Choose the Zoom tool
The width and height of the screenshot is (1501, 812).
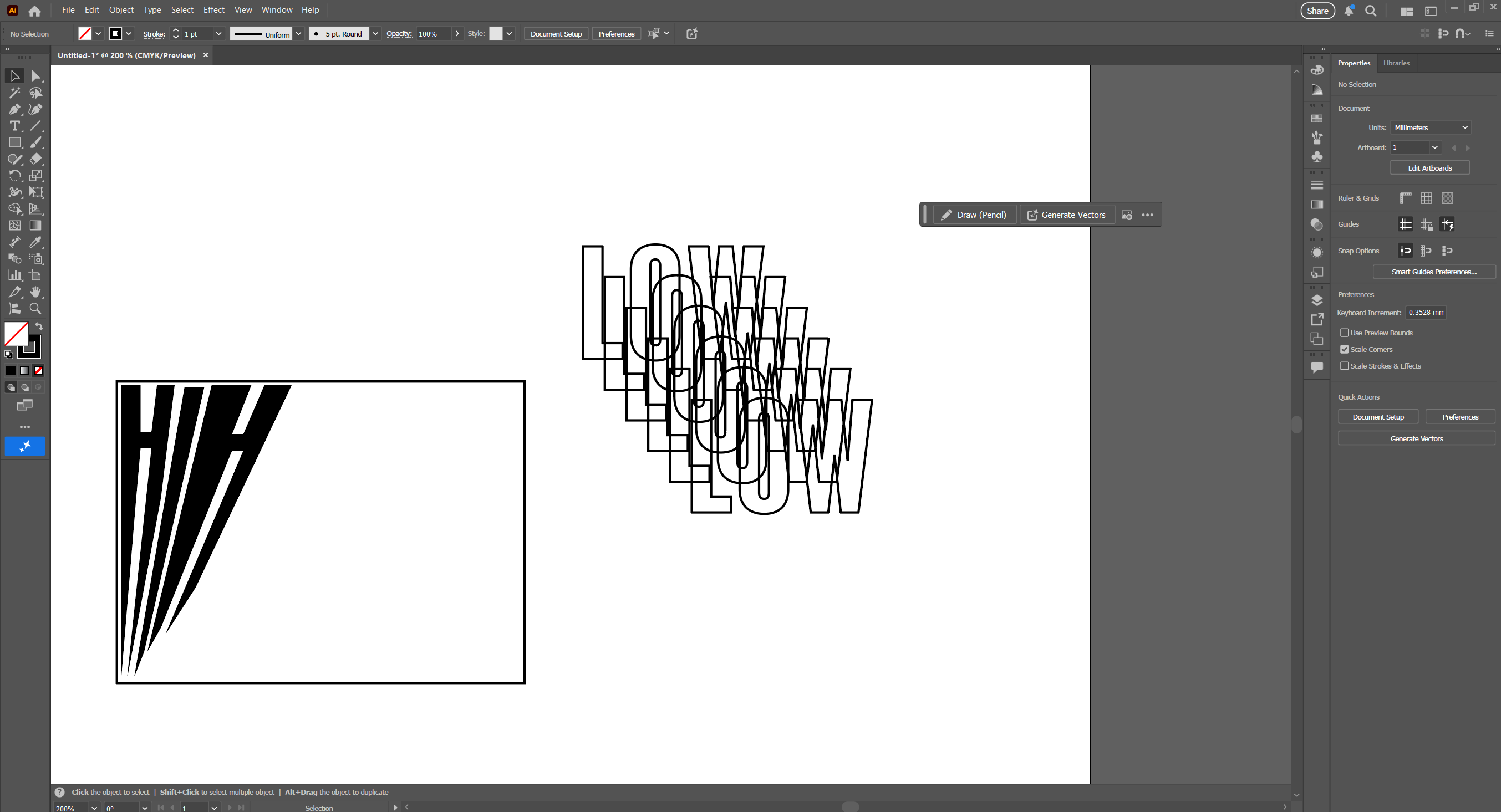click(x=35, y=309)
